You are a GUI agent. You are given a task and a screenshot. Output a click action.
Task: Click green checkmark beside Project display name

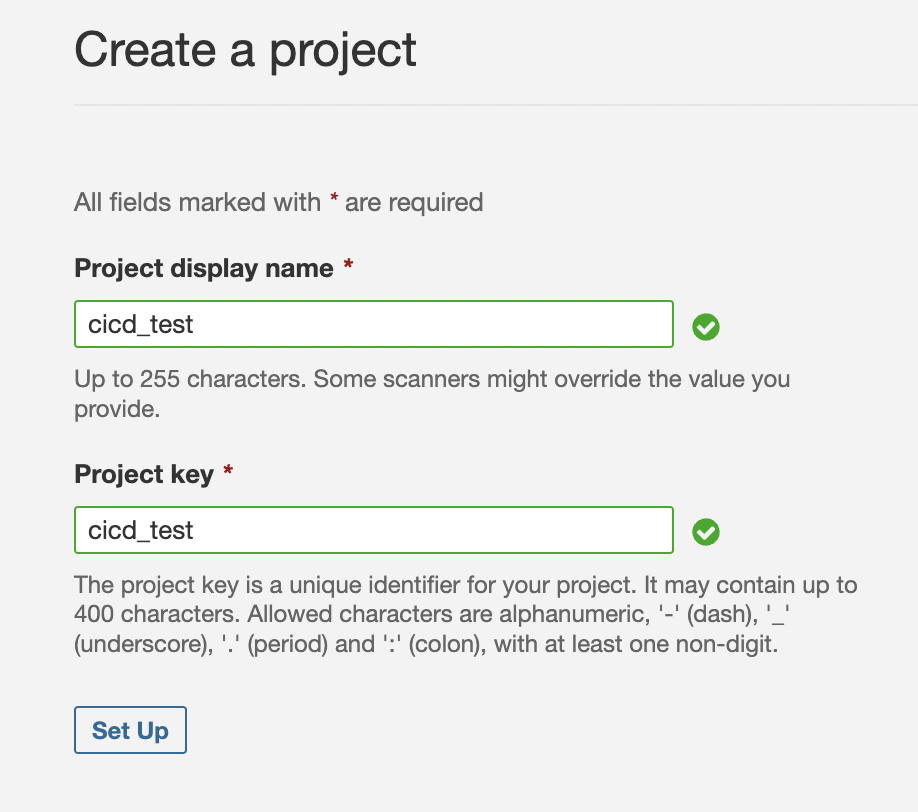pos(706,326)
